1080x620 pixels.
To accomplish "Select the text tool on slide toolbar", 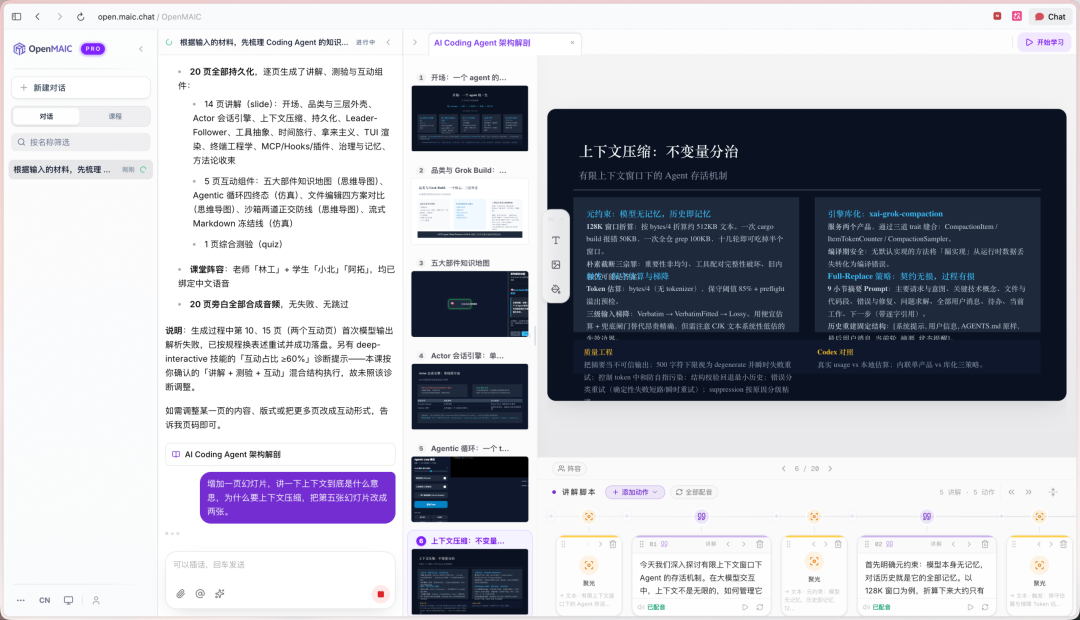I will pyautogui.click(x=556, y=240).
